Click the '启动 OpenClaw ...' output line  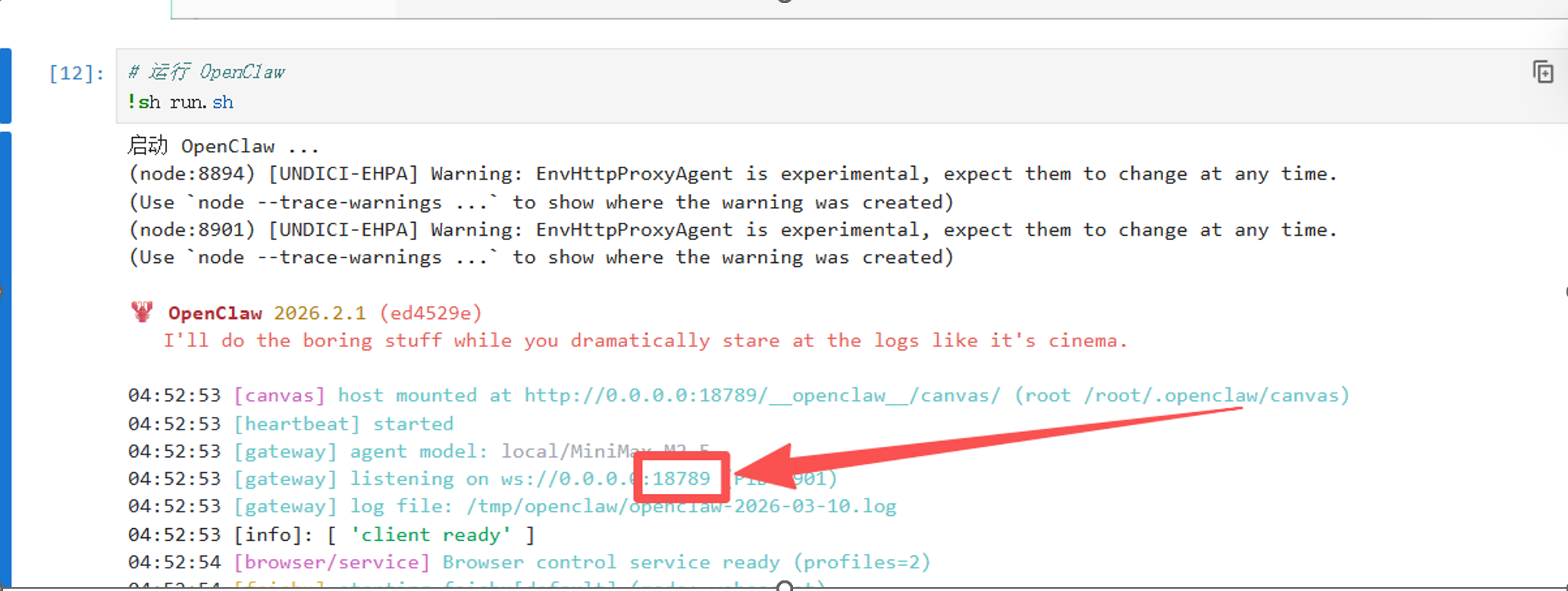pyautogui.click(x=223, y=146)
